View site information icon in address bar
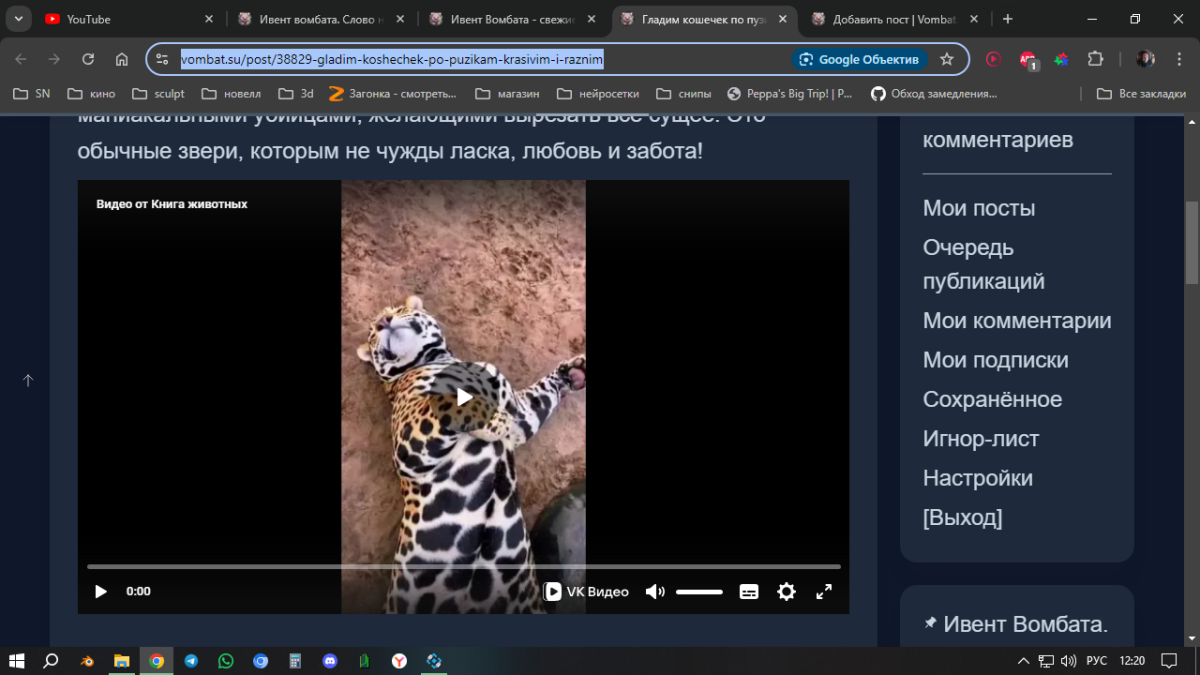The width and height of the screenshot is (1200, 675). click(x=163, y=59)
